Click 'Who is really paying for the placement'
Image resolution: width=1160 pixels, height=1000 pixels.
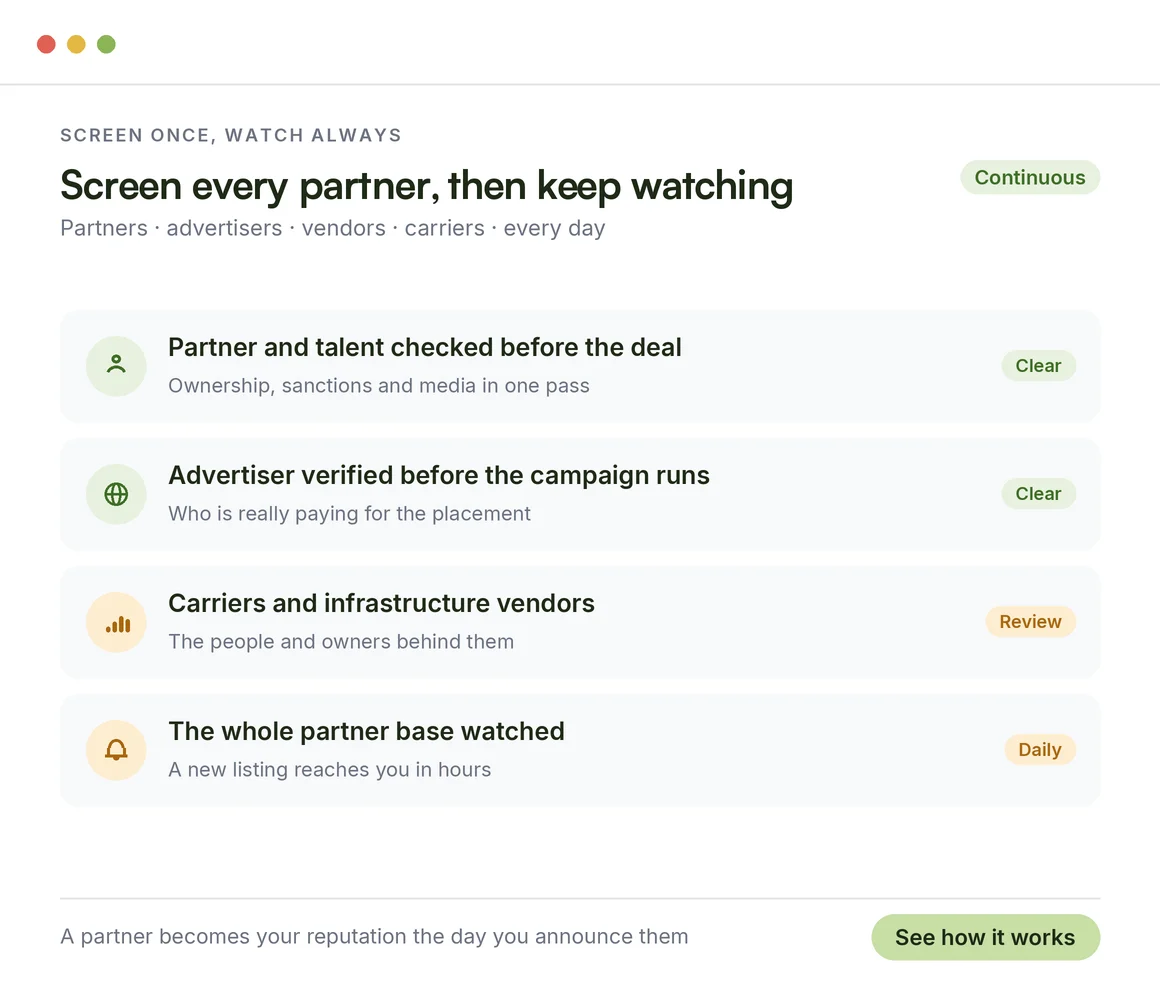[349, 513]
